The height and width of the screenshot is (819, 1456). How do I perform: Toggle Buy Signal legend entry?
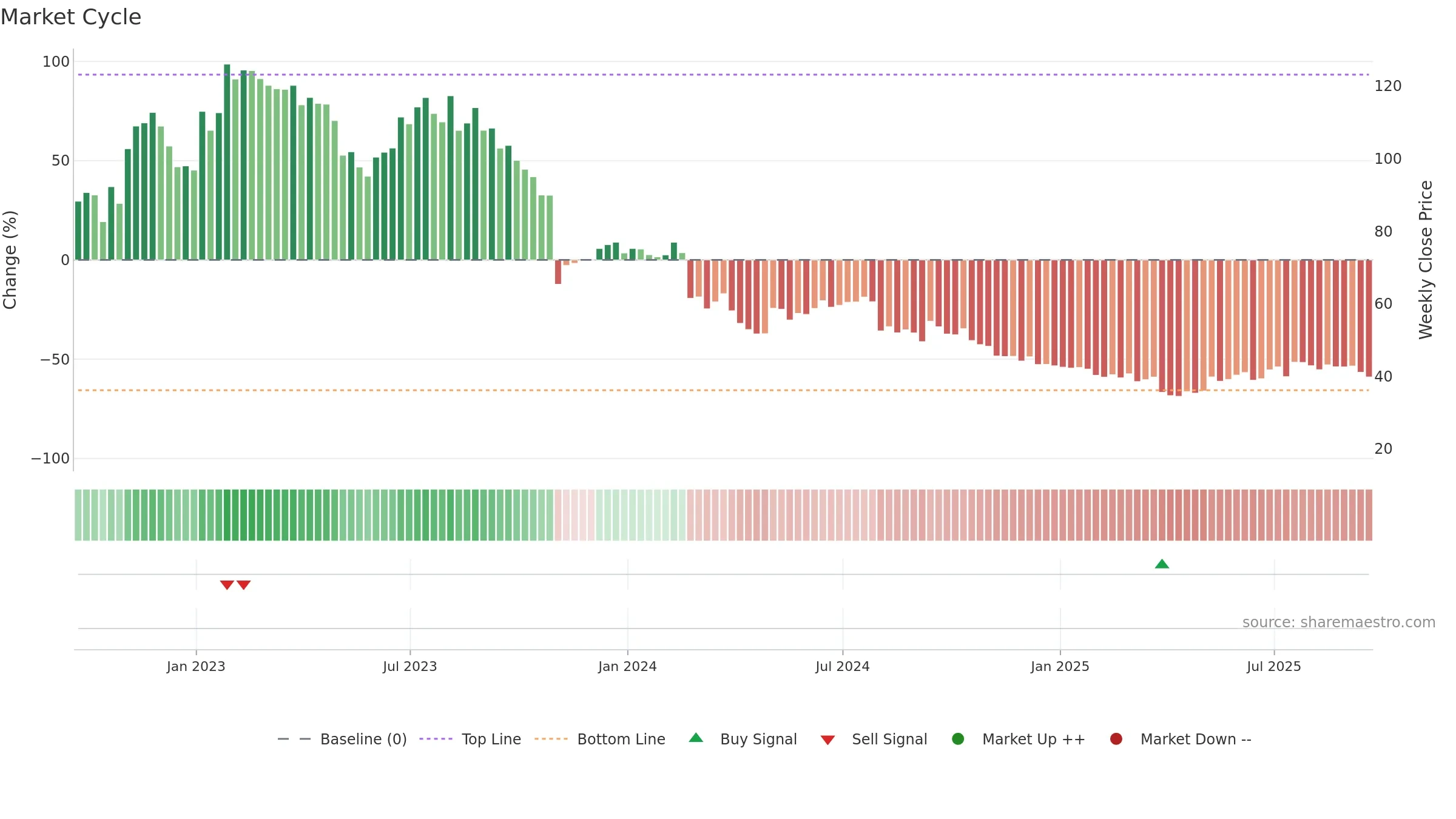743,740
